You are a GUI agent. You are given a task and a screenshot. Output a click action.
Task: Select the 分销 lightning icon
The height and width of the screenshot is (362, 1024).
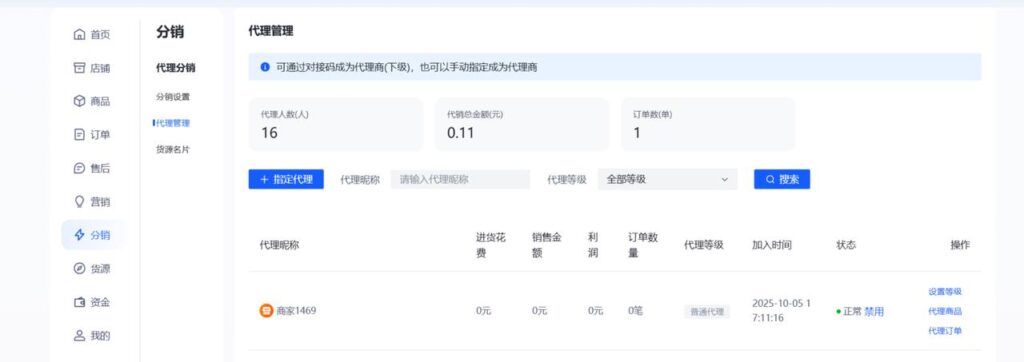click(79, 235)
